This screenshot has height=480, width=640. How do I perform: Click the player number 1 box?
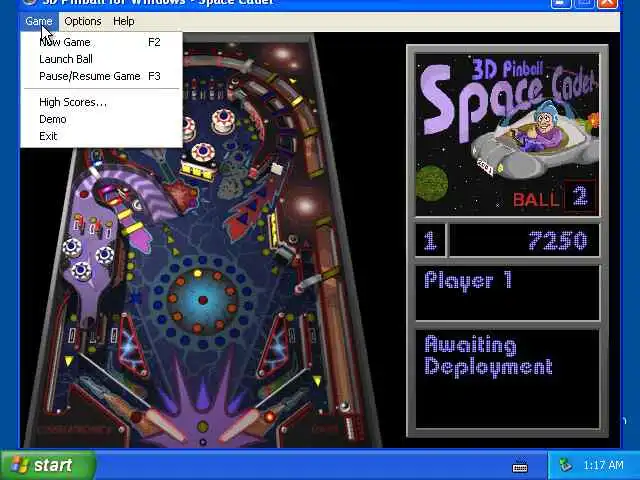point(430,240)
